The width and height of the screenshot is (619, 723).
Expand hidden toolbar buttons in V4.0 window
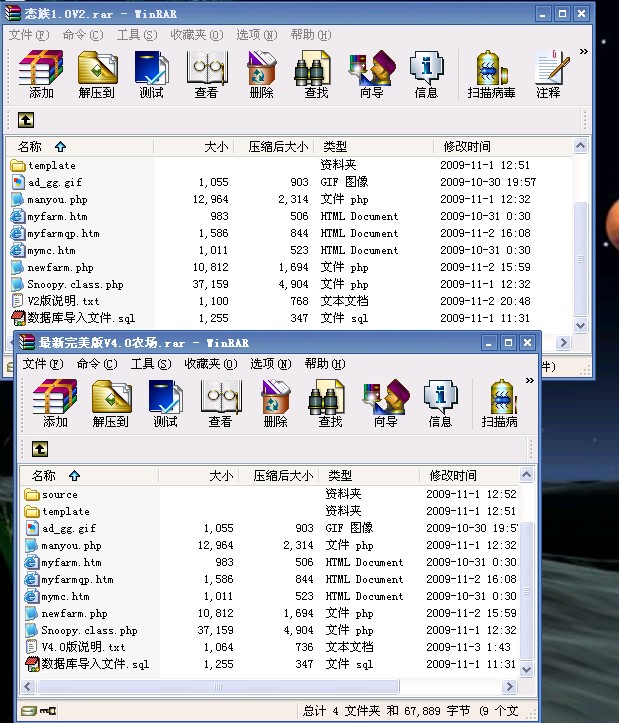coord(530,380)
